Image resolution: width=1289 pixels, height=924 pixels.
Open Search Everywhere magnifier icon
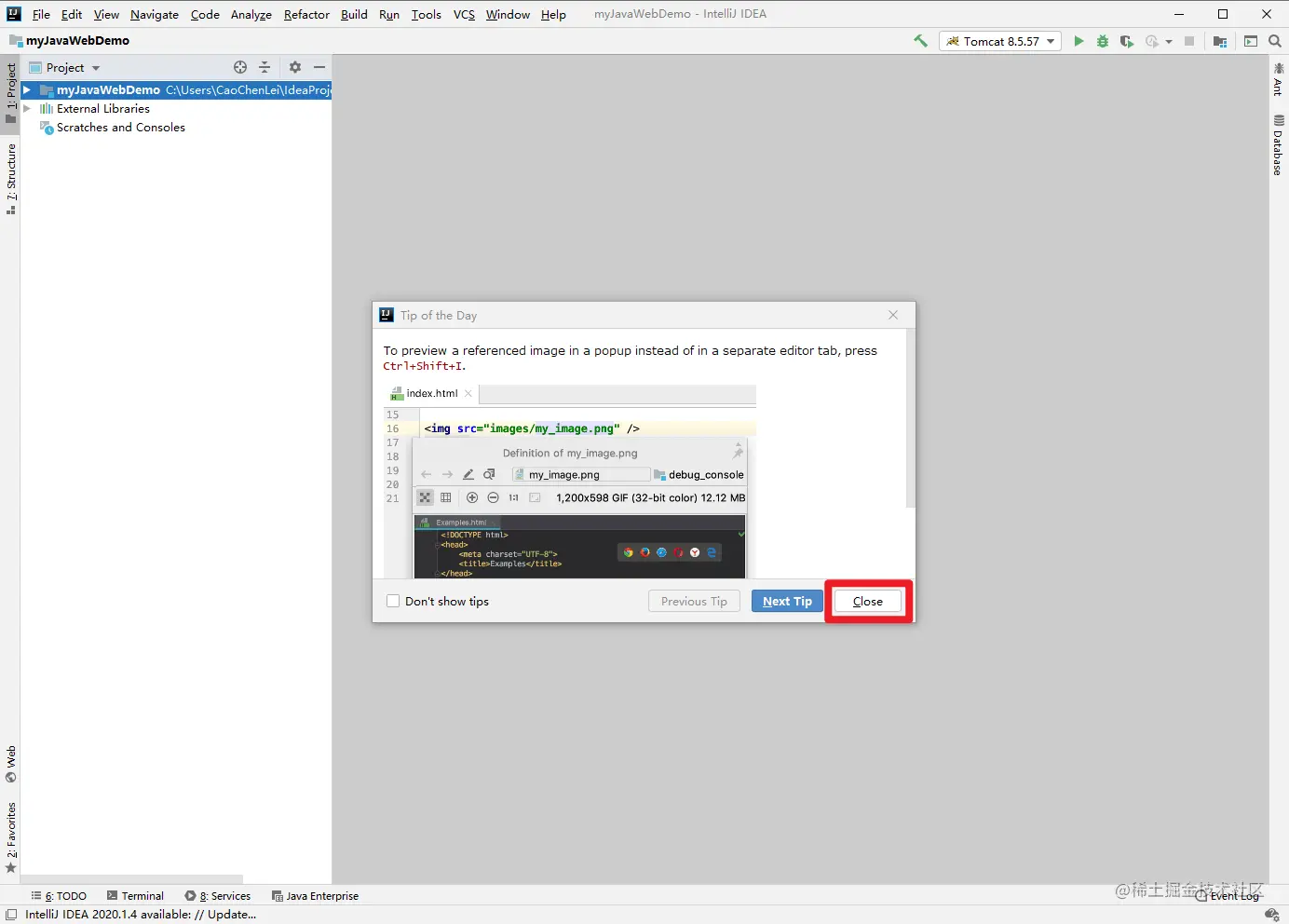(x=1275, y=41)
